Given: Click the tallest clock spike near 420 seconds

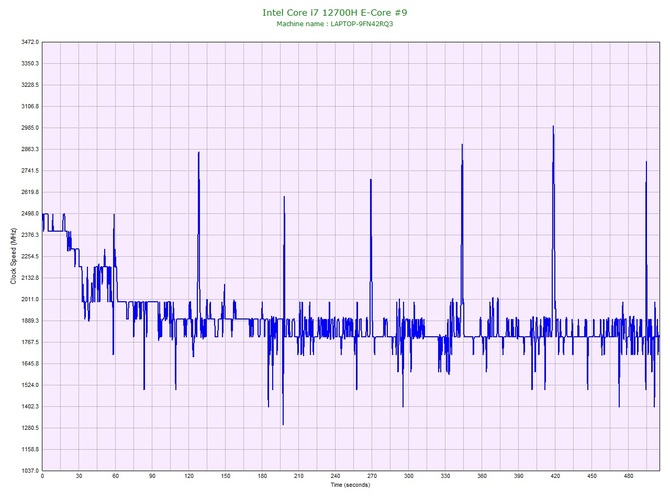Looking at the screenshot, I should pos(553,126).
